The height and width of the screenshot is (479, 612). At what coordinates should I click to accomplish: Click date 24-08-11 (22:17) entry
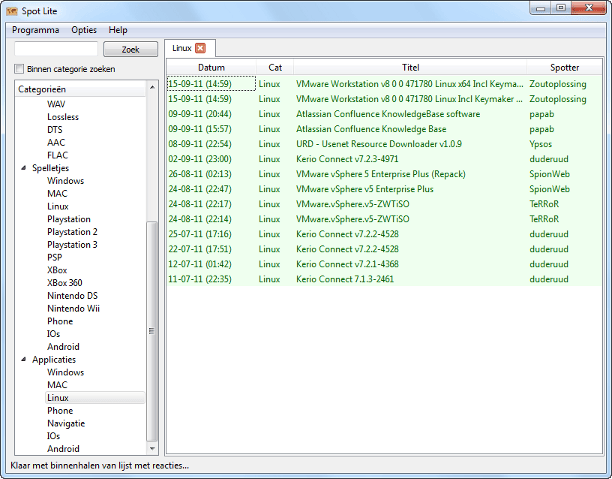tap(199, 204)
